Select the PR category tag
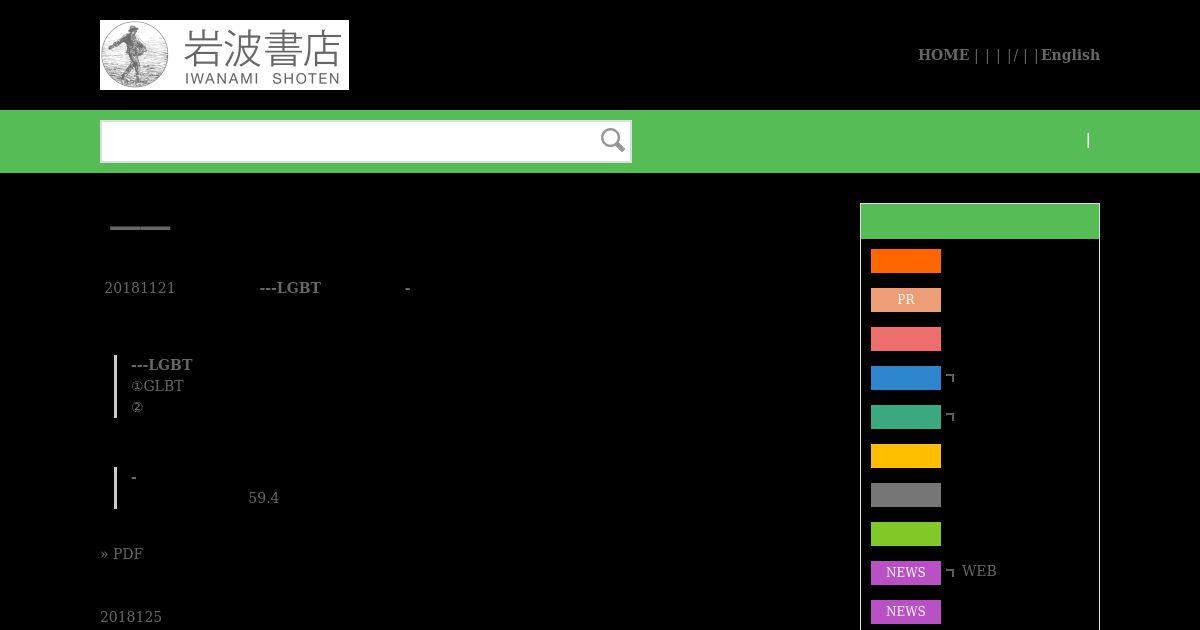This screenshot has height=630, width=1200. pyautogui.click(x=906, y=300)
